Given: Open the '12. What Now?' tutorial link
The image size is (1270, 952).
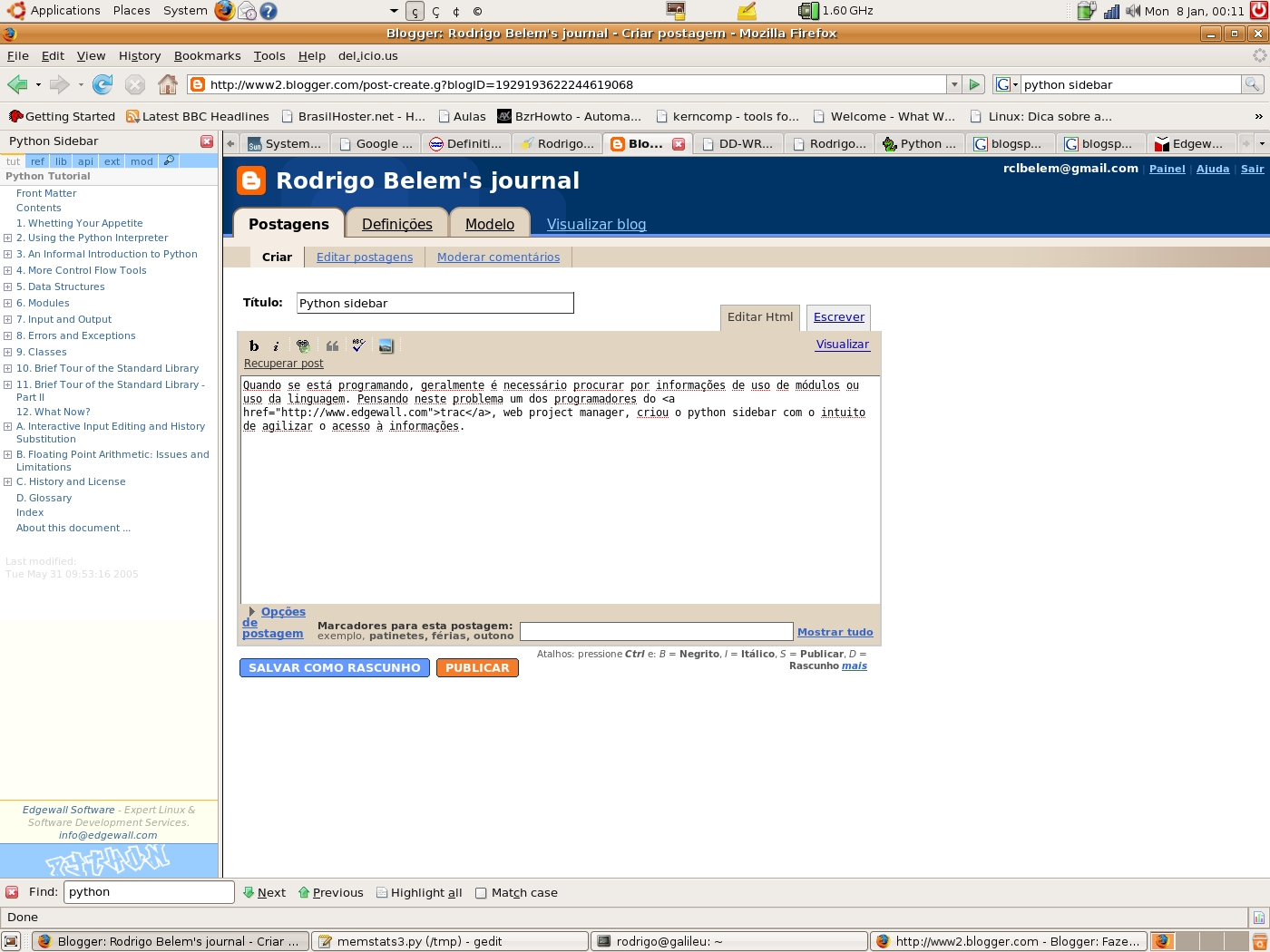Looking at the screenshot, I should point(54,412).
